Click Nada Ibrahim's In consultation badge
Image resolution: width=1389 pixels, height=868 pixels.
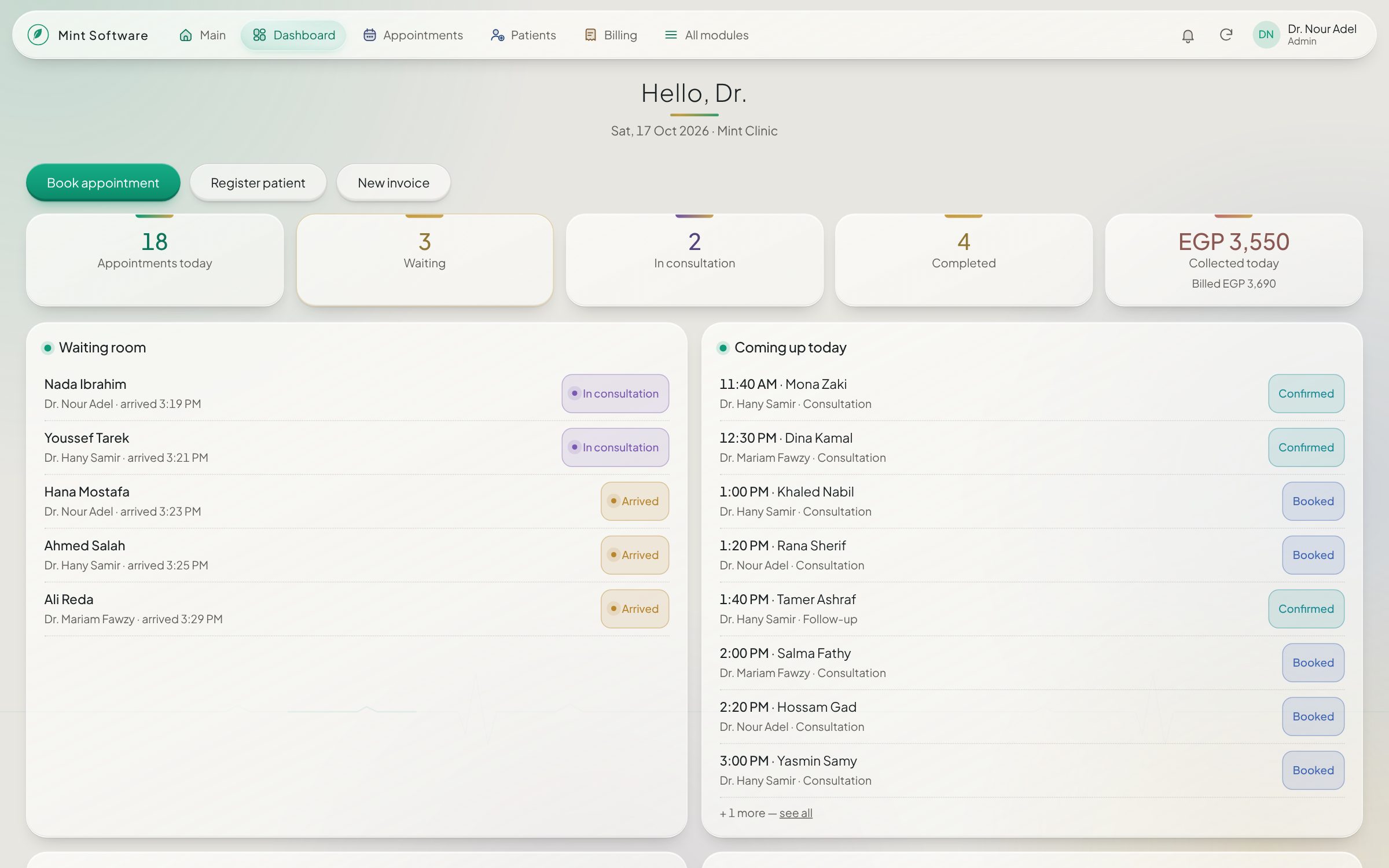point(615,393)
